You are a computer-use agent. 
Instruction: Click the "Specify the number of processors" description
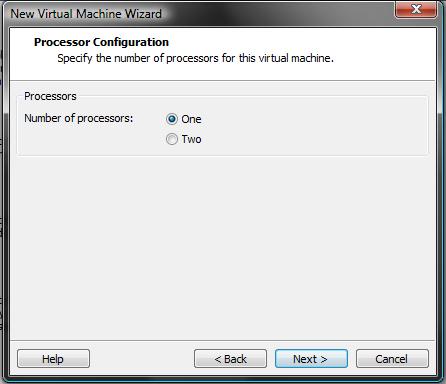pyautogui.click(x=195, y=58)
